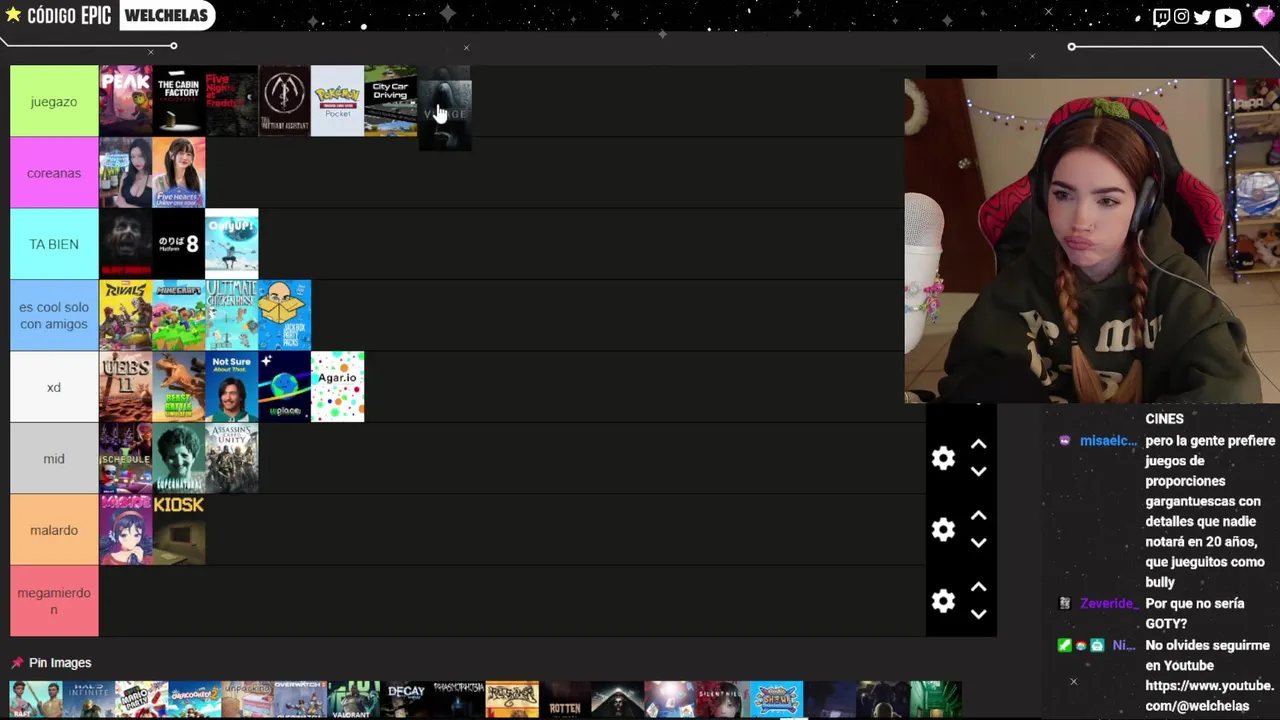Click the white xd tier label
This screenshot has height=720, width=1280.
(54, 387)
